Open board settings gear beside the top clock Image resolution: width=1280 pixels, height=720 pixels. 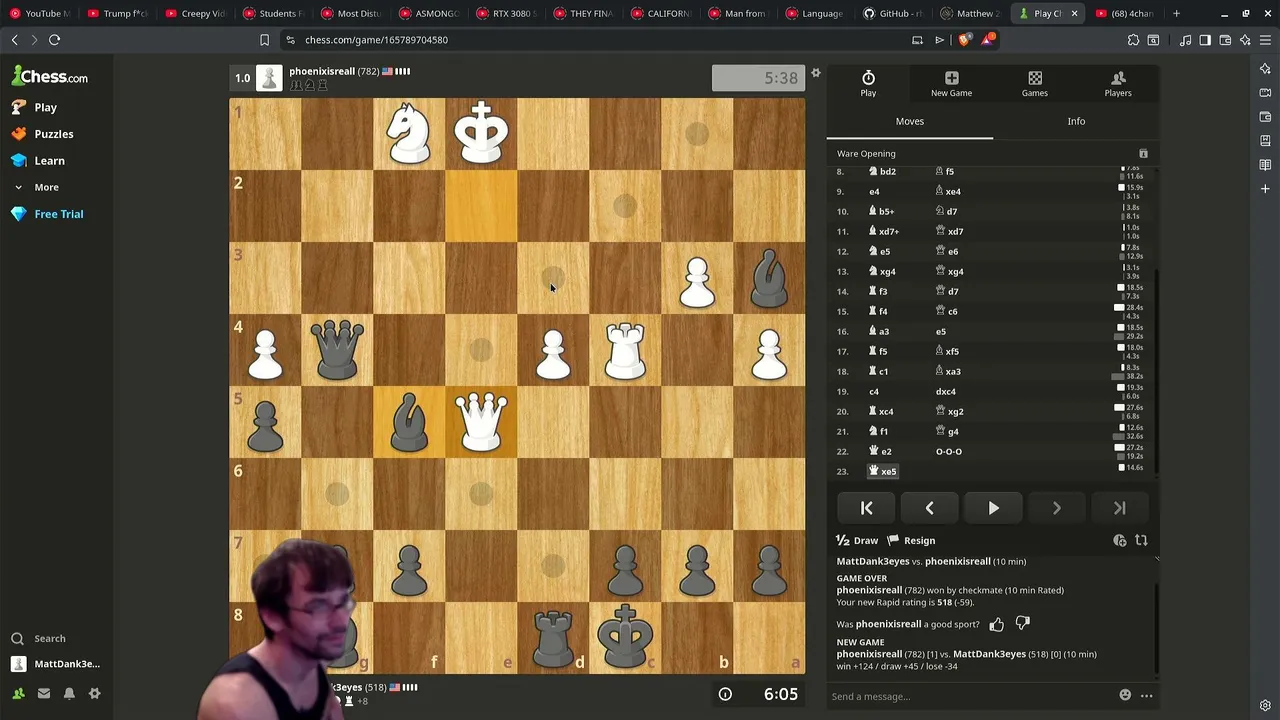pos(816,73)
